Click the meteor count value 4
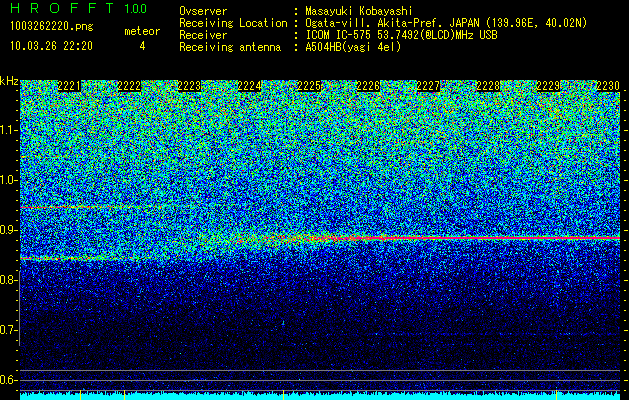Viewport: 629px width, 400px height. click(142, 46)
